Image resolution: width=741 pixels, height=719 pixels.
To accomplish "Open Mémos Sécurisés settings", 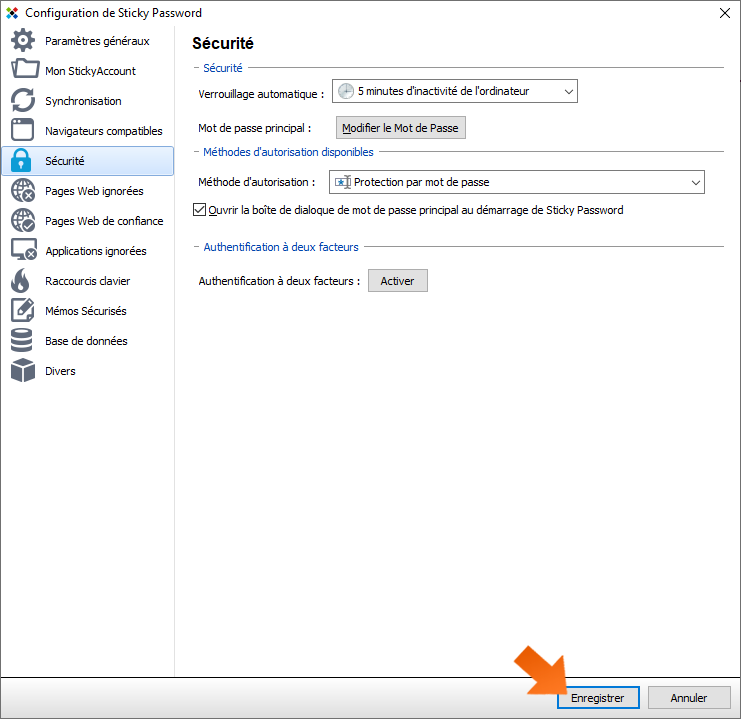I will coord(88,311).
